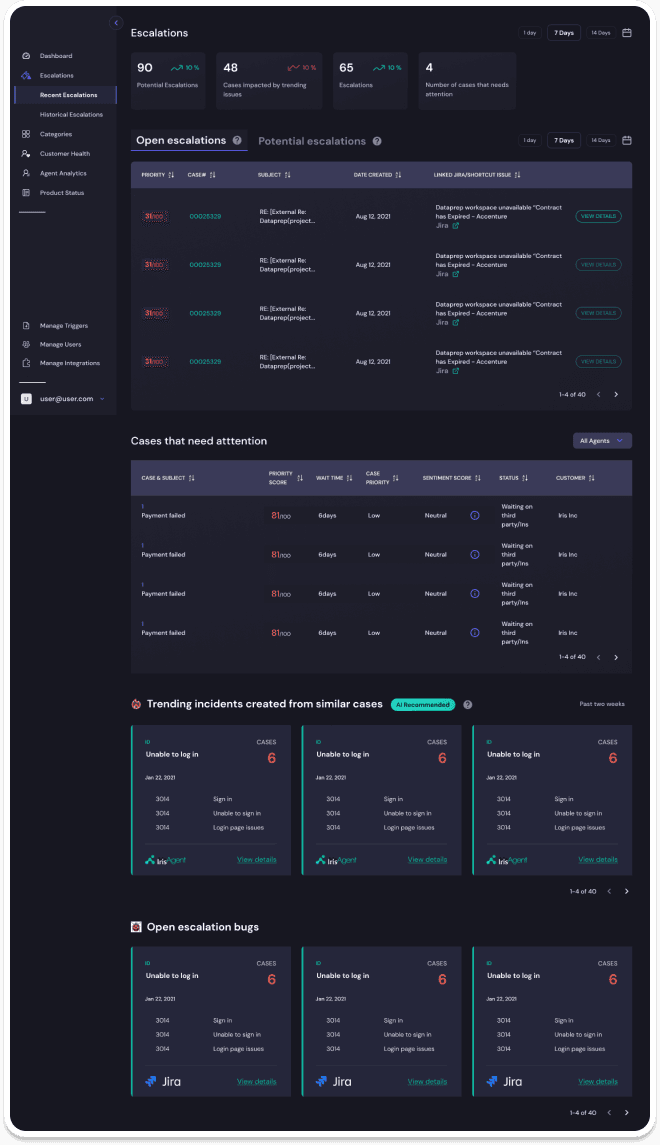The image size is (660, 1145).
Task: Click the Categories grid icon
Action: (x=26, y=134)
